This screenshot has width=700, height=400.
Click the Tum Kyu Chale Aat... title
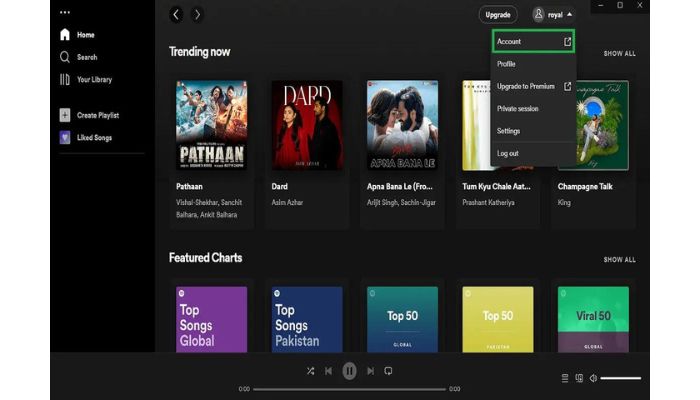pos(496,187)
